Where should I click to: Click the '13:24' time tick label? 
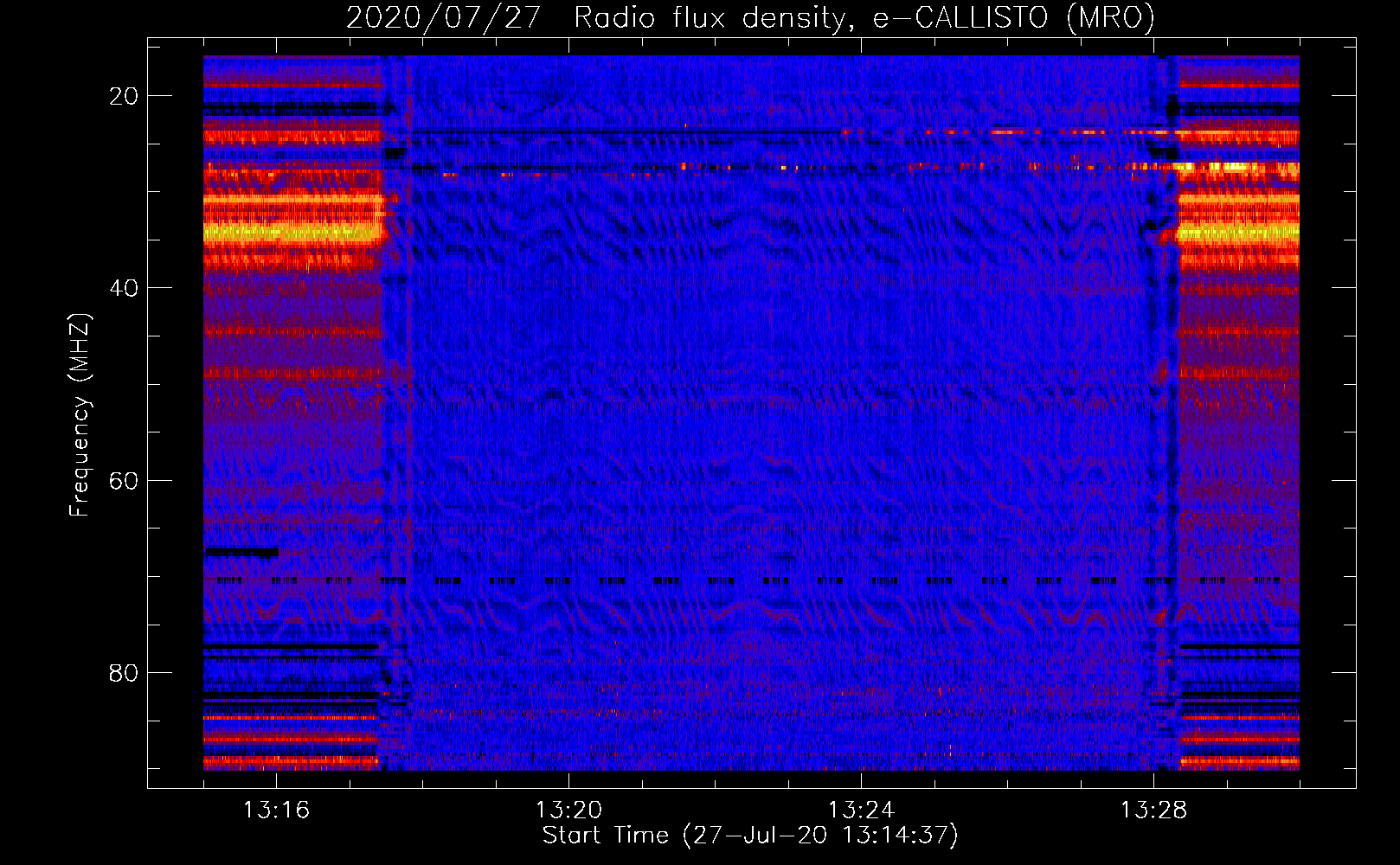point(861,810)
